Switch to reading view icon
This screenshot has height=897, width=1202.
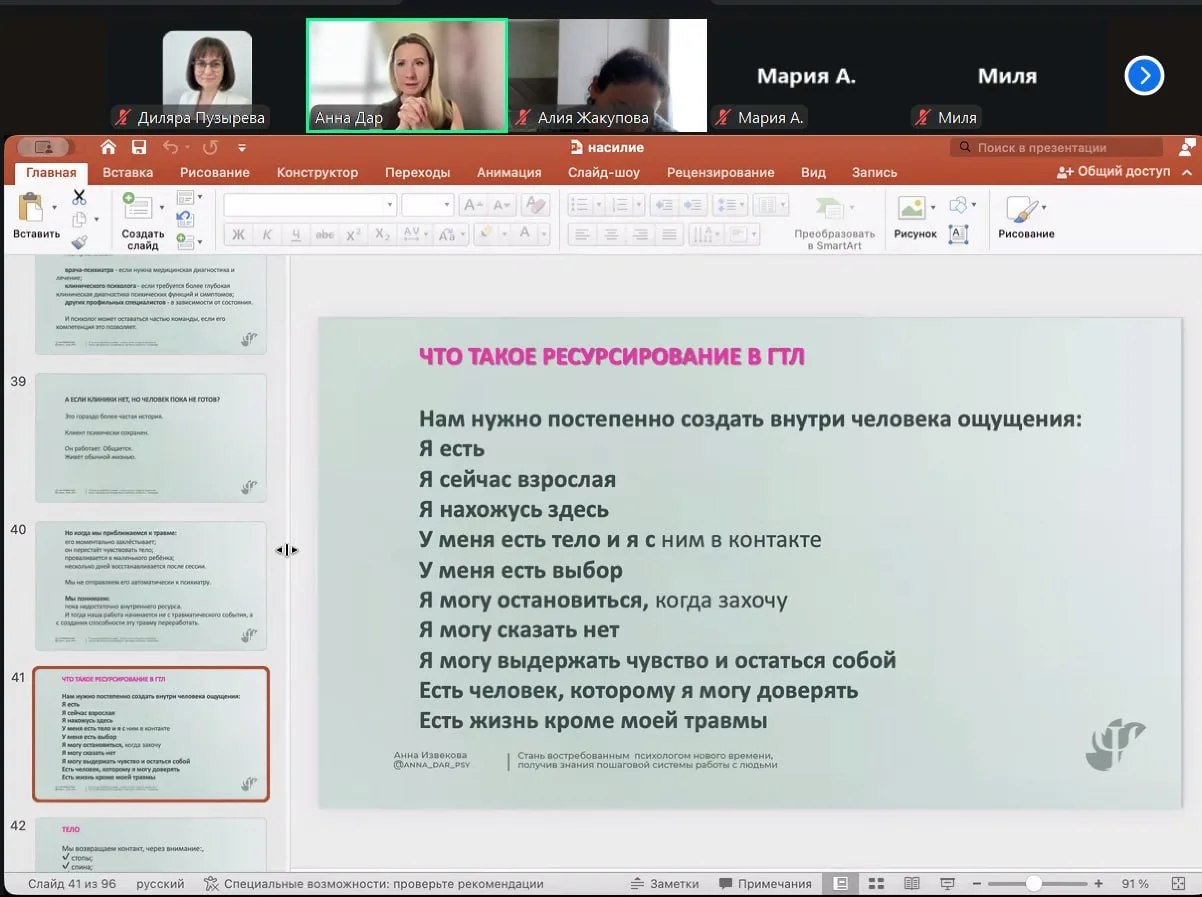coord(911,884)
